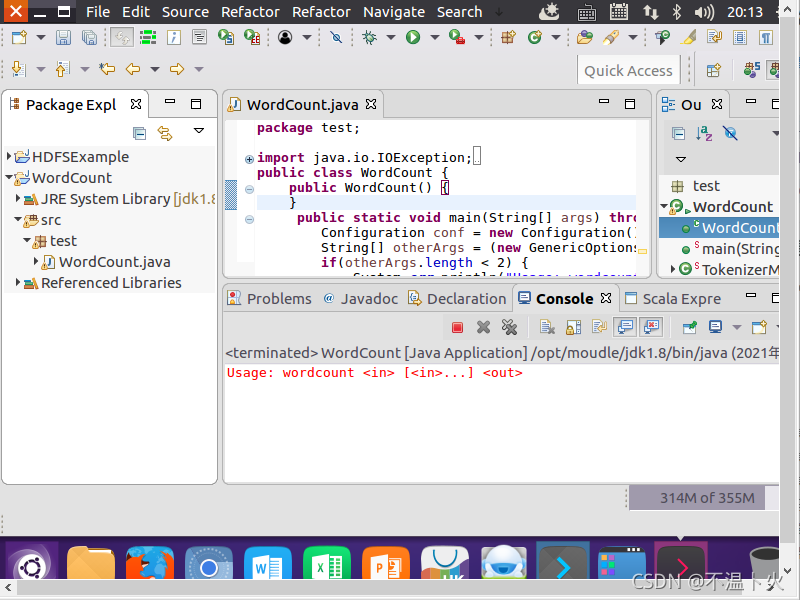Open Files manager from the dock
This screenshot has width=800, height=600.
coord(91,563)
